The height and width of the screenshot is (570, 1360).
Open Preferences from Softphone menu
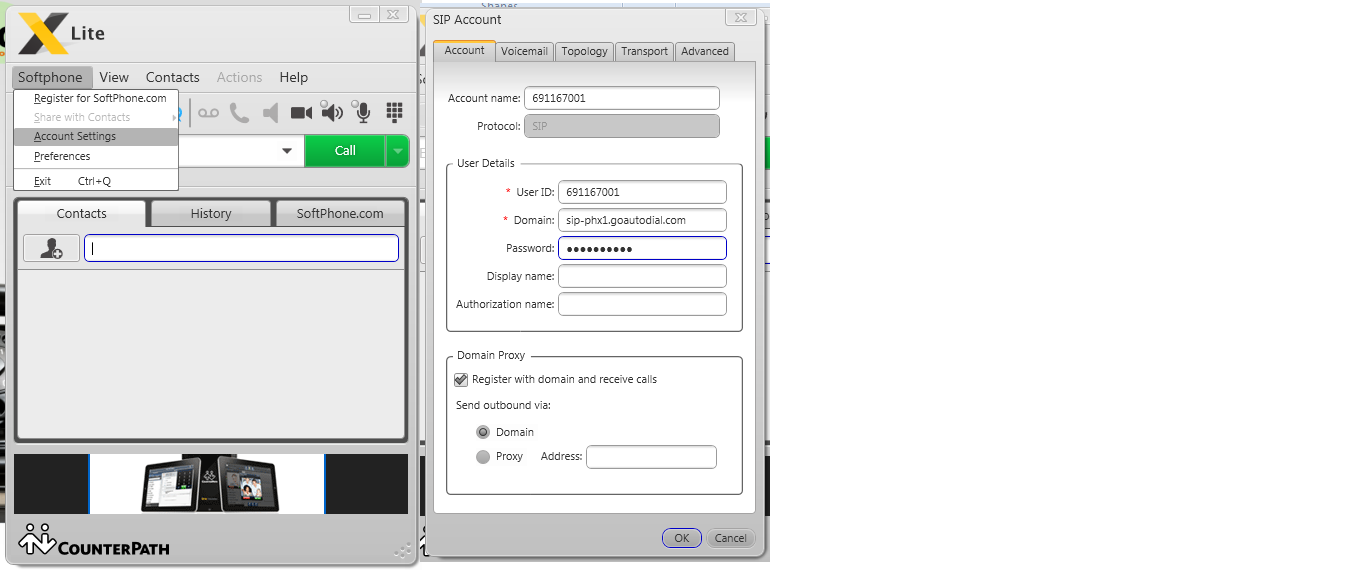tap(96, 157)
